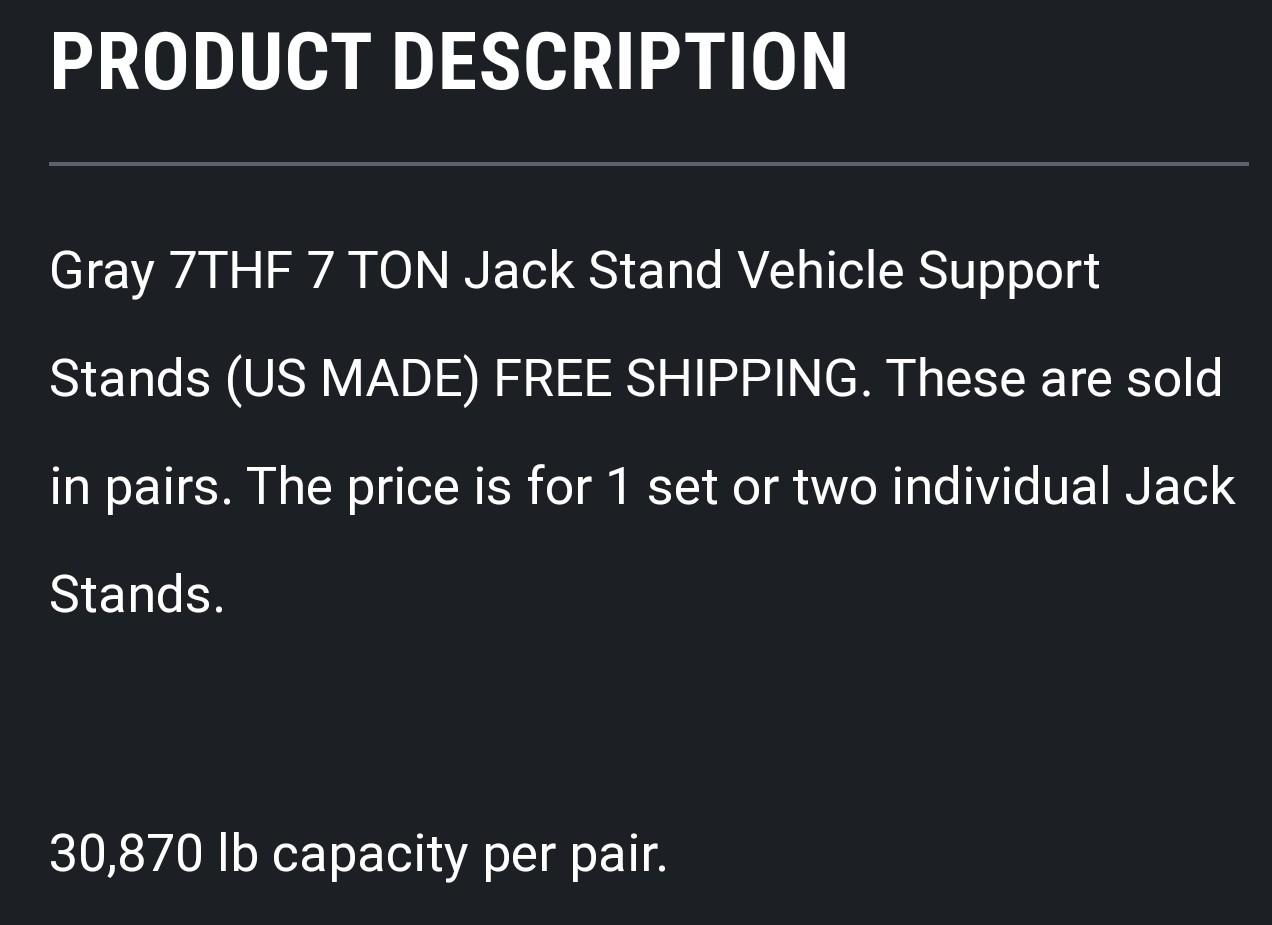Click the word "Gray" at paragraph start
The image size is (1272, 925).
point(102,273)
